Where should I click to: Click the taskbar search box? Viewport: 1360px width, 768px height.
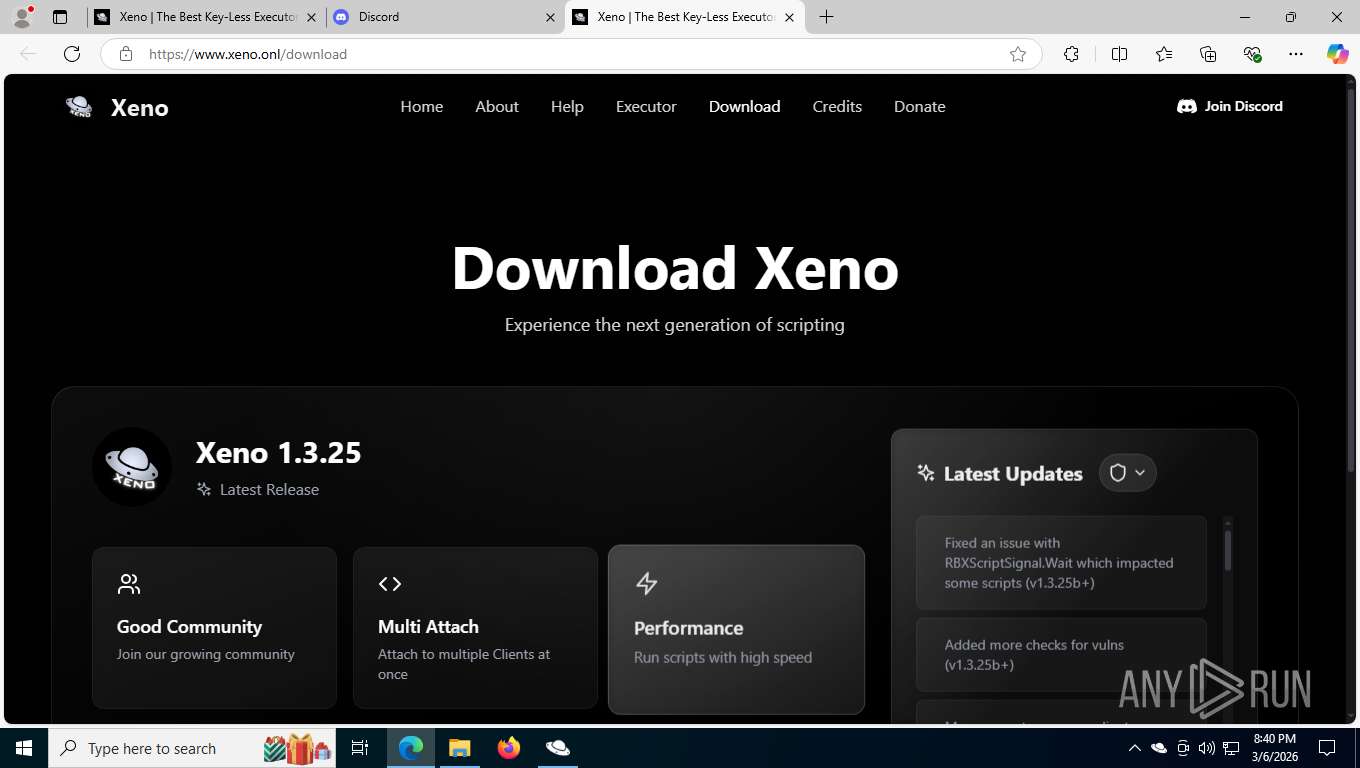(191, 748)
